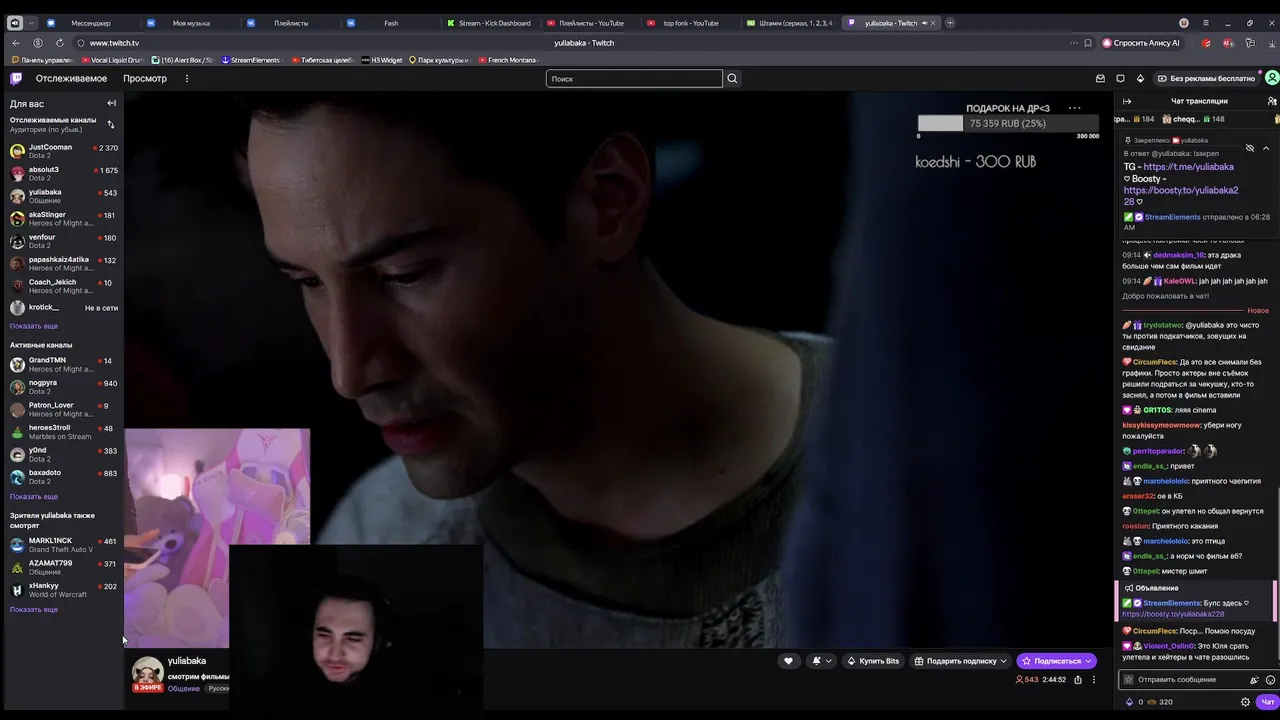The image size is (1280, 720).
Task: Click the donation goal progress bar
Action: click(x=1008, y=123)
